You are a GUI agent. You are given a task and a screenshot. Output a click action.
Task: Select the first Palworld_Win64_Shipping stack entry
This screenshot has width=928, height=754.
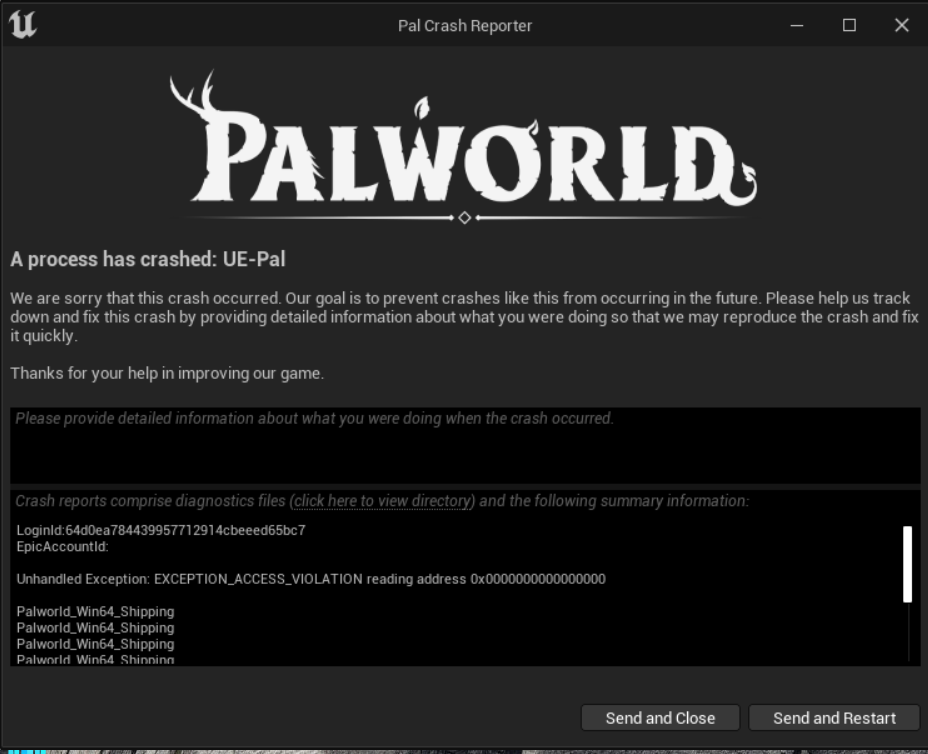(95, 611)
